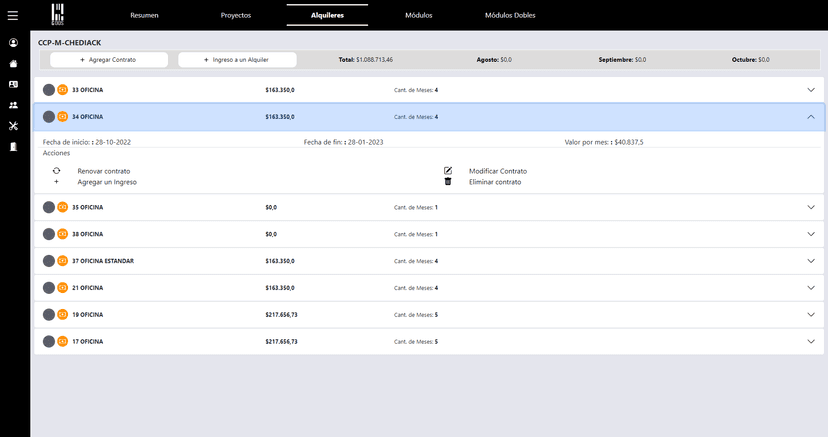Click the building sidebar icon
Image resolution: width=828 pixels, height=437 pixels.
click(x=13, y=147)
